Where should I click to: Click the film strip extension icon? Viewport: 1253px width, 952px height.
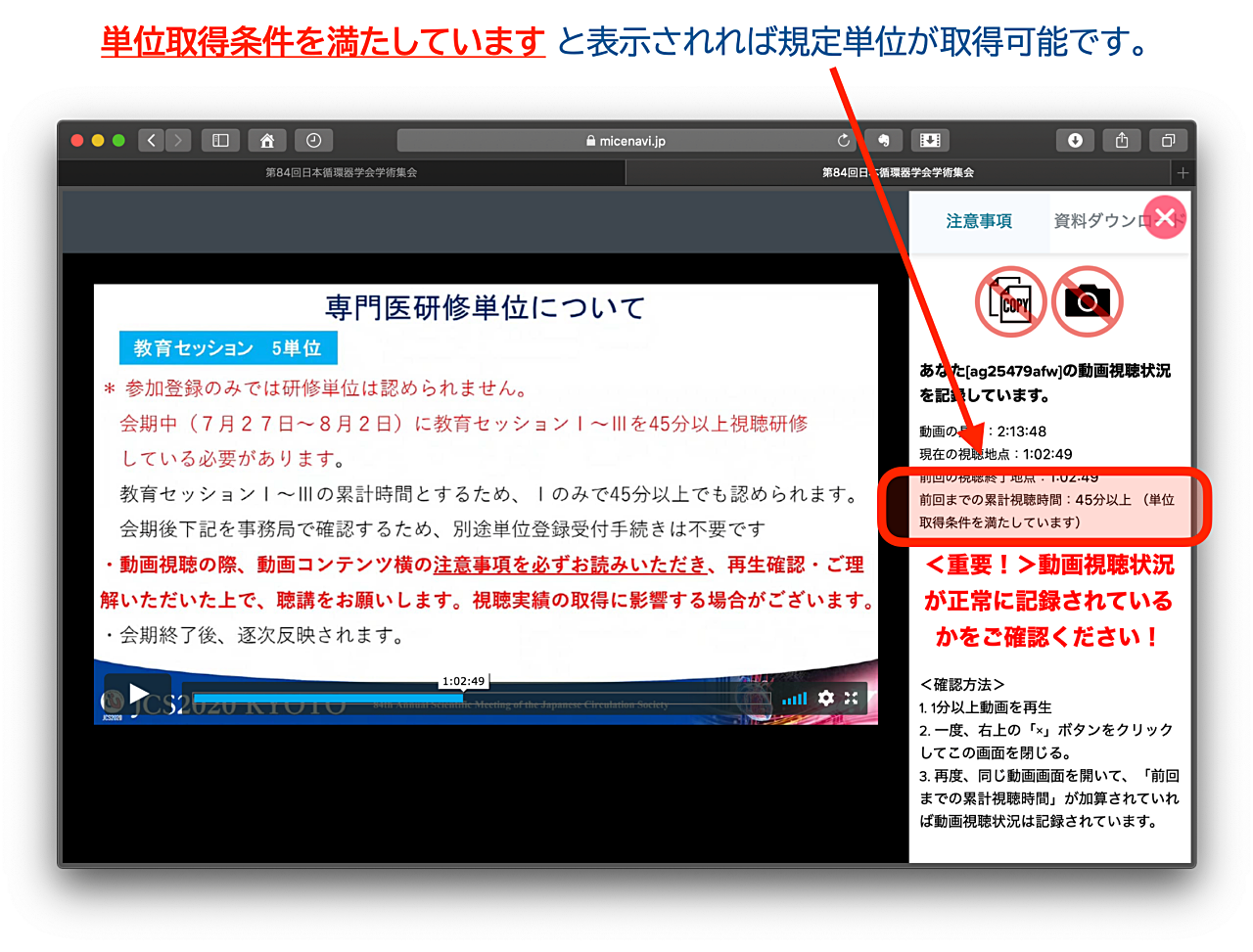click(930, 141)
